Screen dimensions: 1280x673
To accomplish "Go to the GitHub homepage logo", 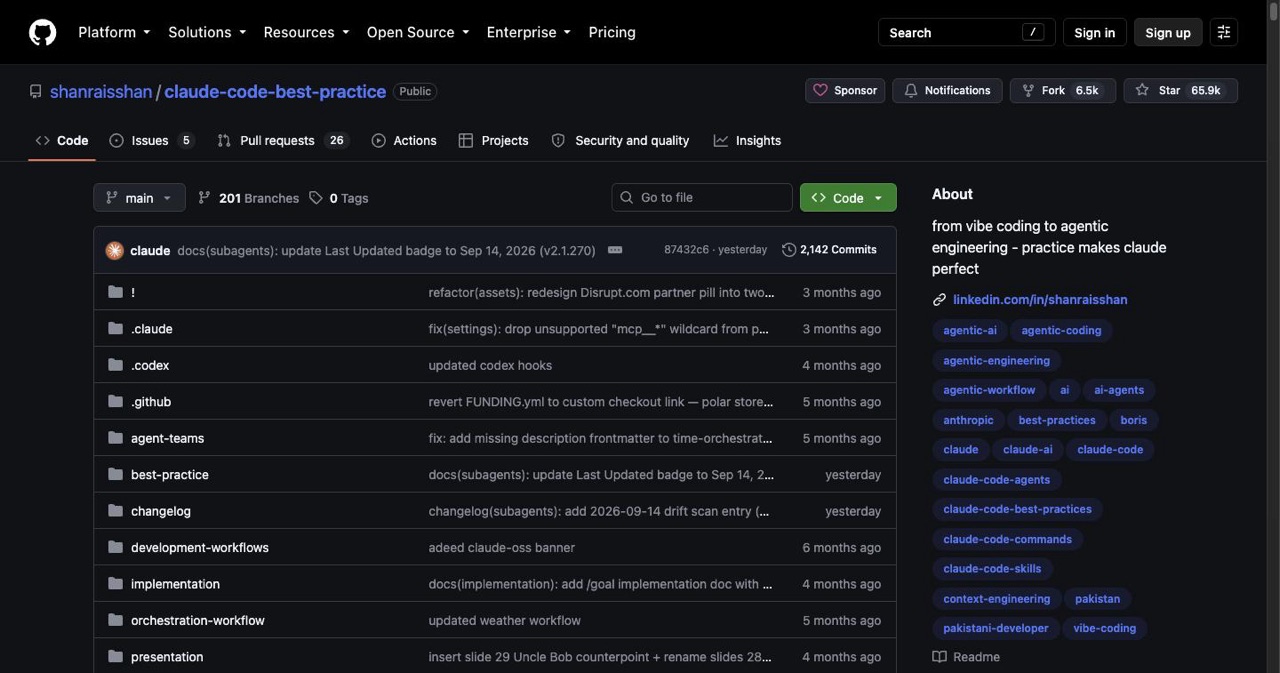I will click(42, 32).
